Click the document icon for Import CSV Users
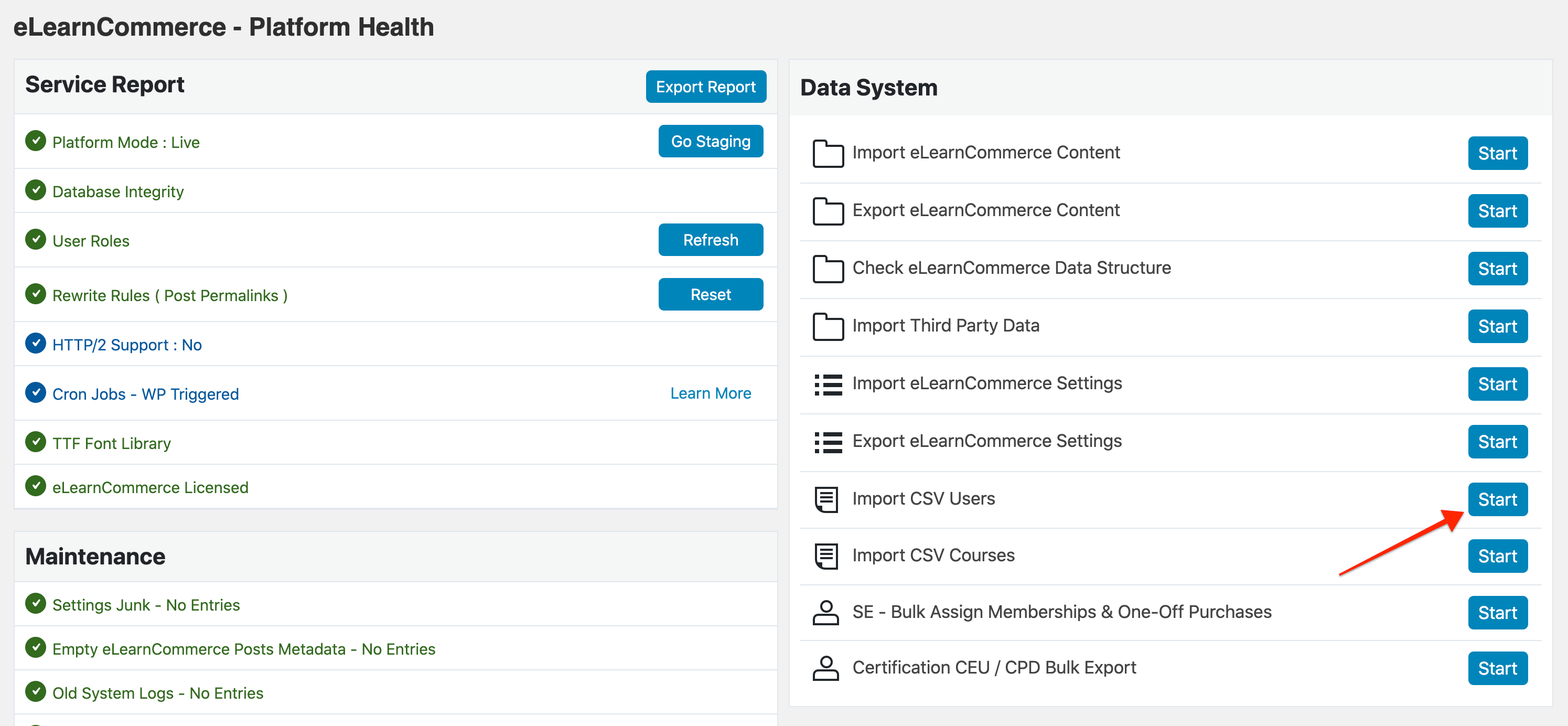 [826, 499]
